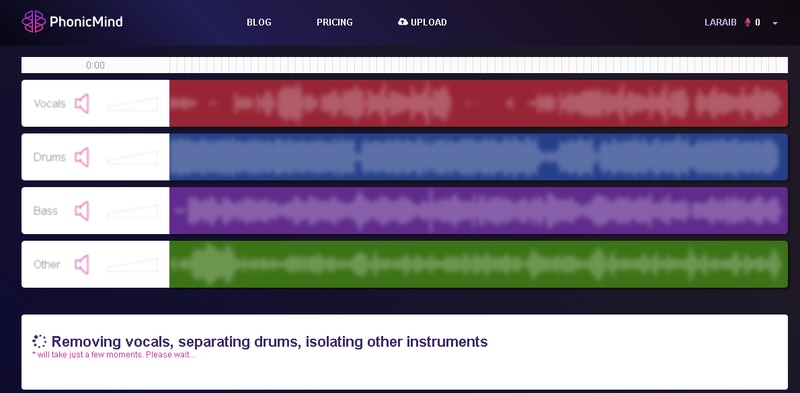Click the Drums track label
800x393 pixels.
(x=49, y=157)
